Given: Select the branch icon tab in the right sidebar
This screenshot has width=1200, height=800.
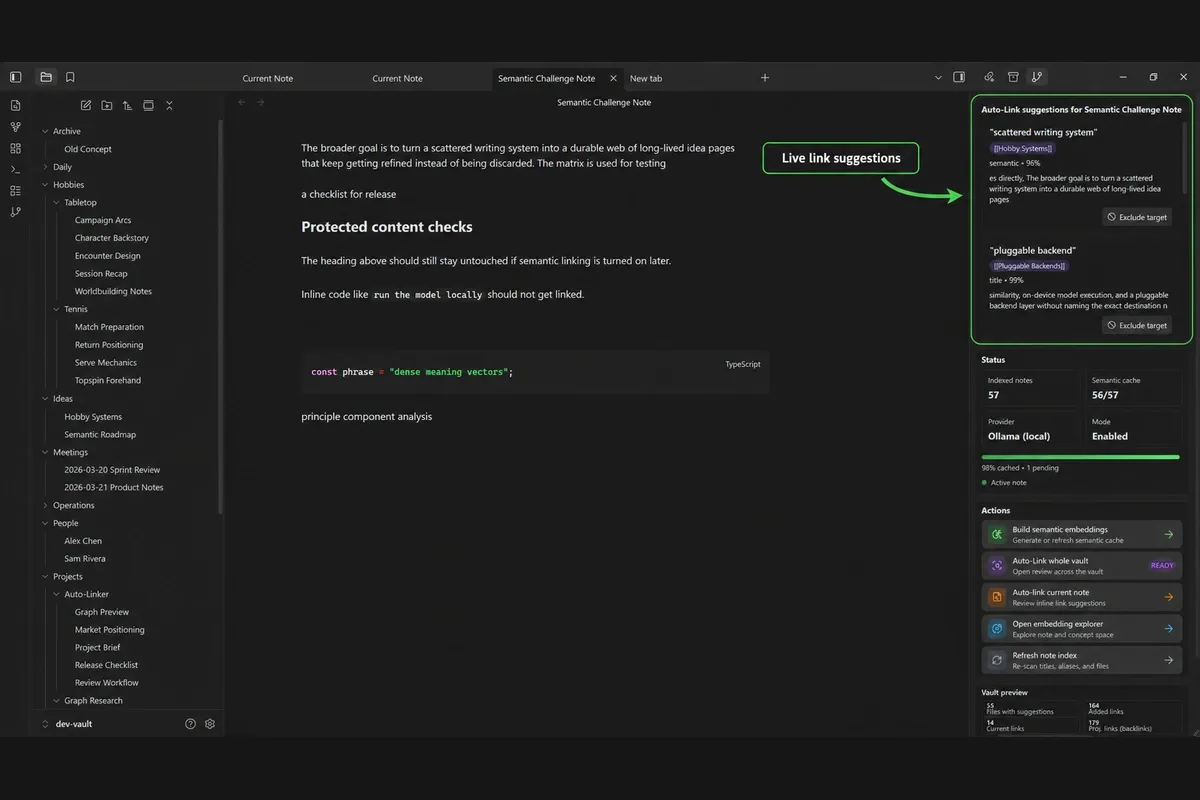Looking at the screenshot, I should (1037, 77).
